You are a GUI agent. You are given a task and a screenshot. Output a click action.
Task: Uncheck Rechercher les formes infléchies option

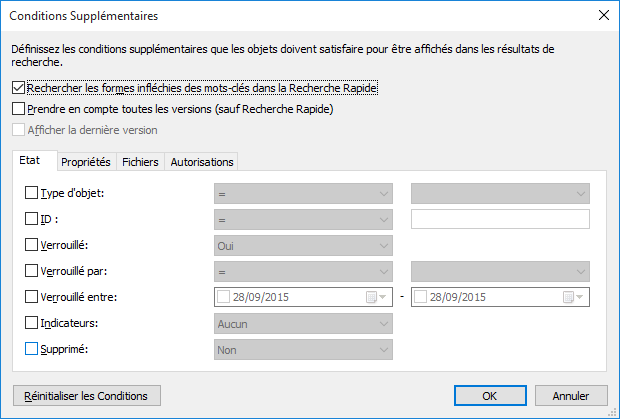click(20, 88)
